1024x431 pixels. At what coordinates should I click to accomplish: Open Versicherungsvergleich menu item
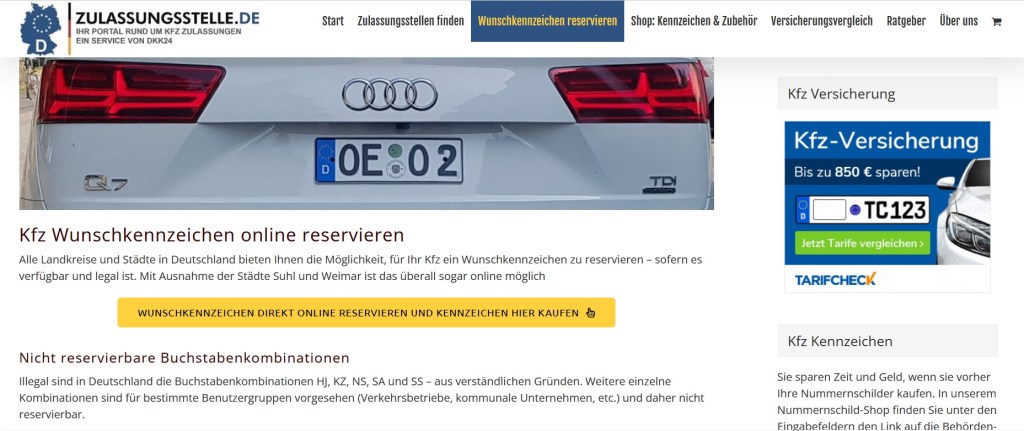pyautogui.click(x=822, y=21)
